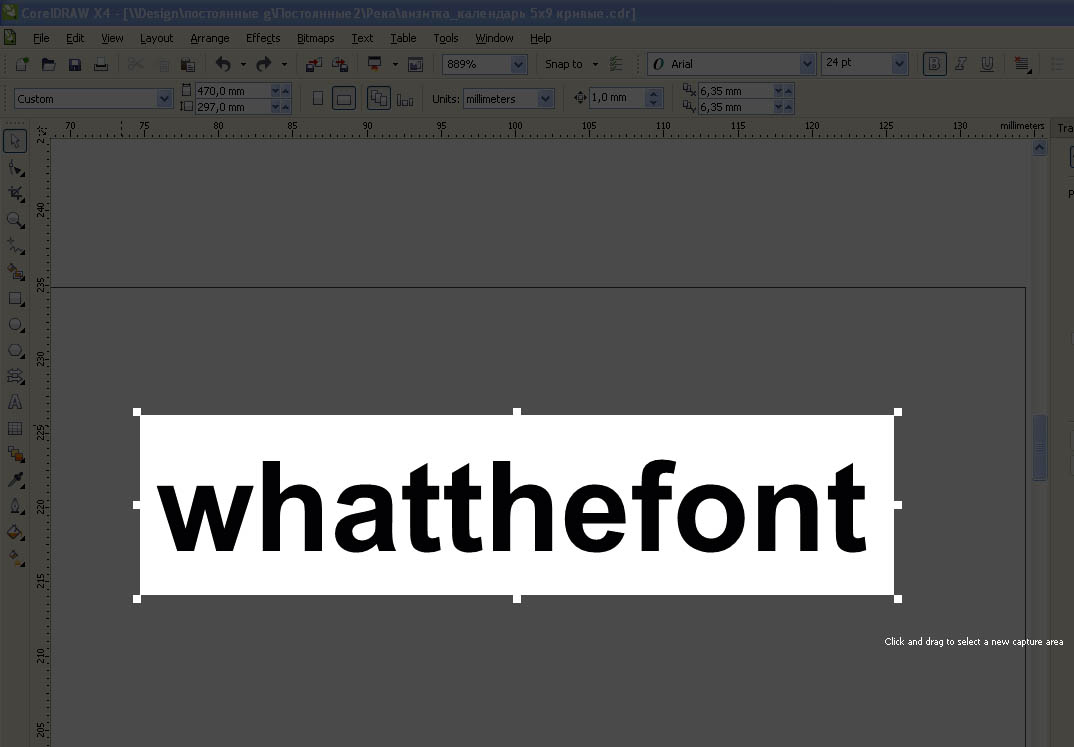Select the Ellipse tool
Screen dimensions: 1074x747
point(15,325)
